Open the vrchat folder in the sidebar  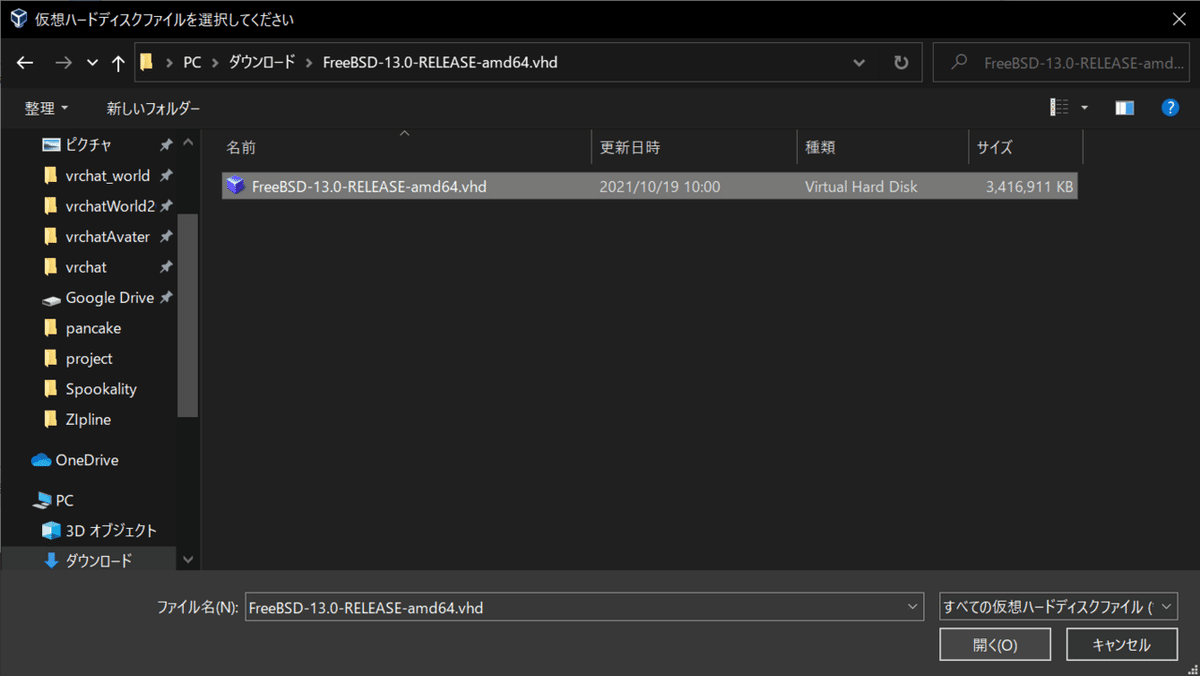pyautogui.click(x=86, y=267)
